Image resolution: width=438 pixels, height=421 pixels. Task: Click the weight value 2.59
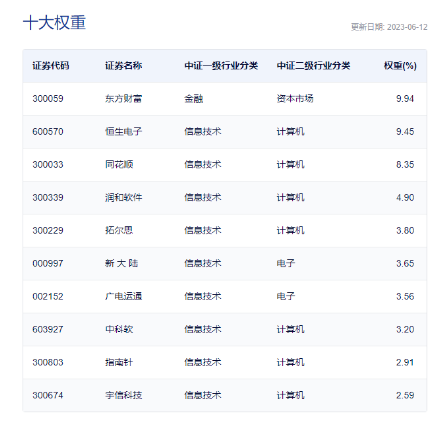405,396
